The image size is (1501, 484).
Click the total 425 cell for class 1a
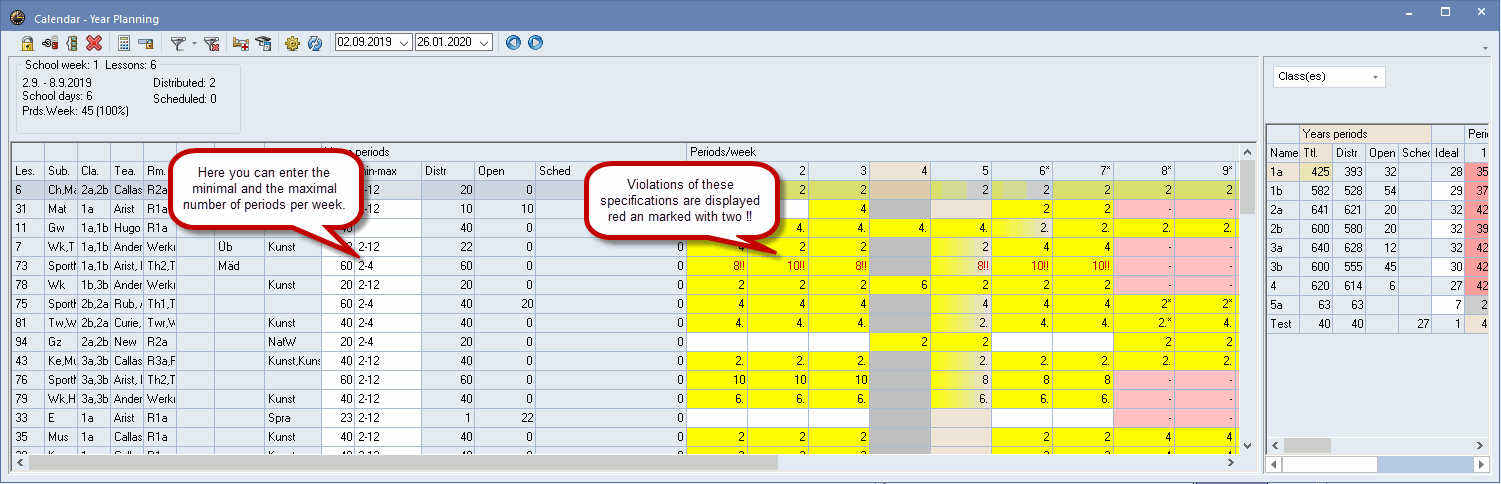coord(1315,171)
